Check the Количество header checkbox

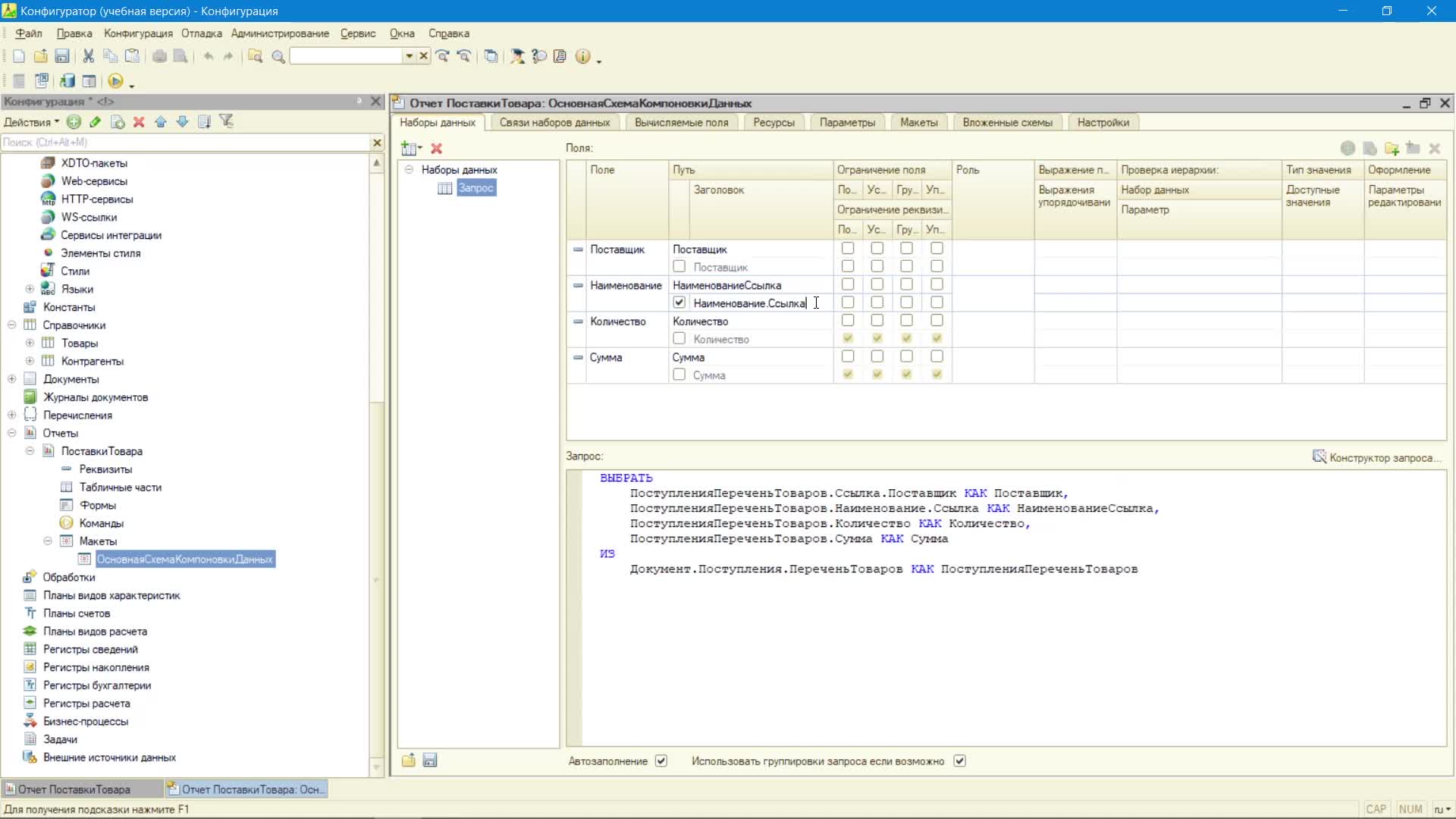(679, 338)
